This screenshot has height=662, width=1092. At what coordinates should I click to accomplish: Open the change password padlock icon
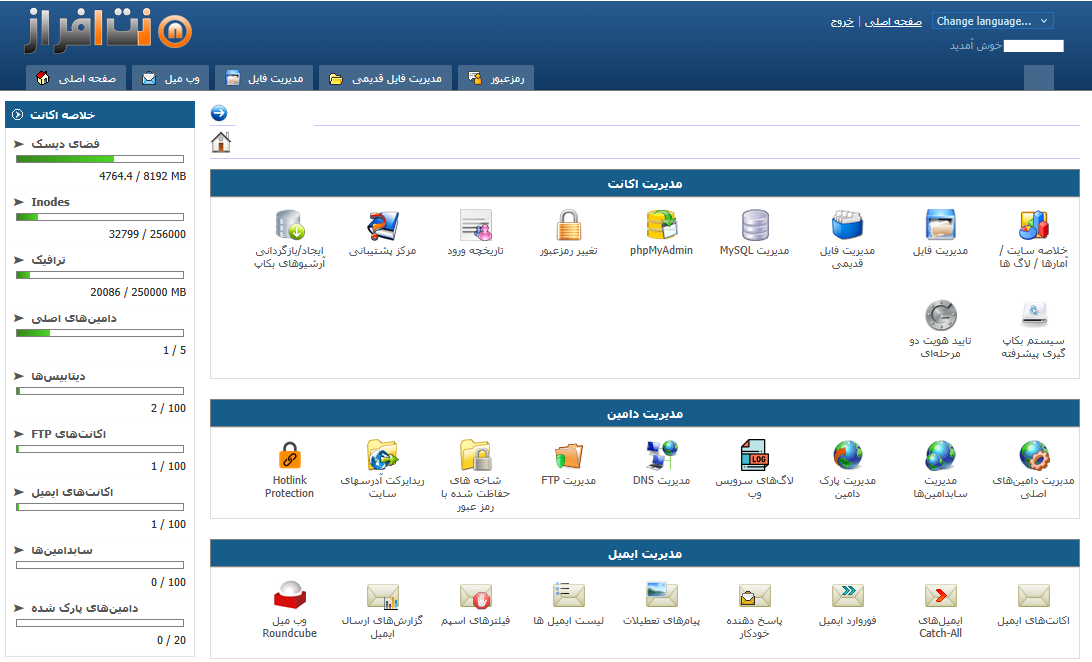(x=568, y=226)
